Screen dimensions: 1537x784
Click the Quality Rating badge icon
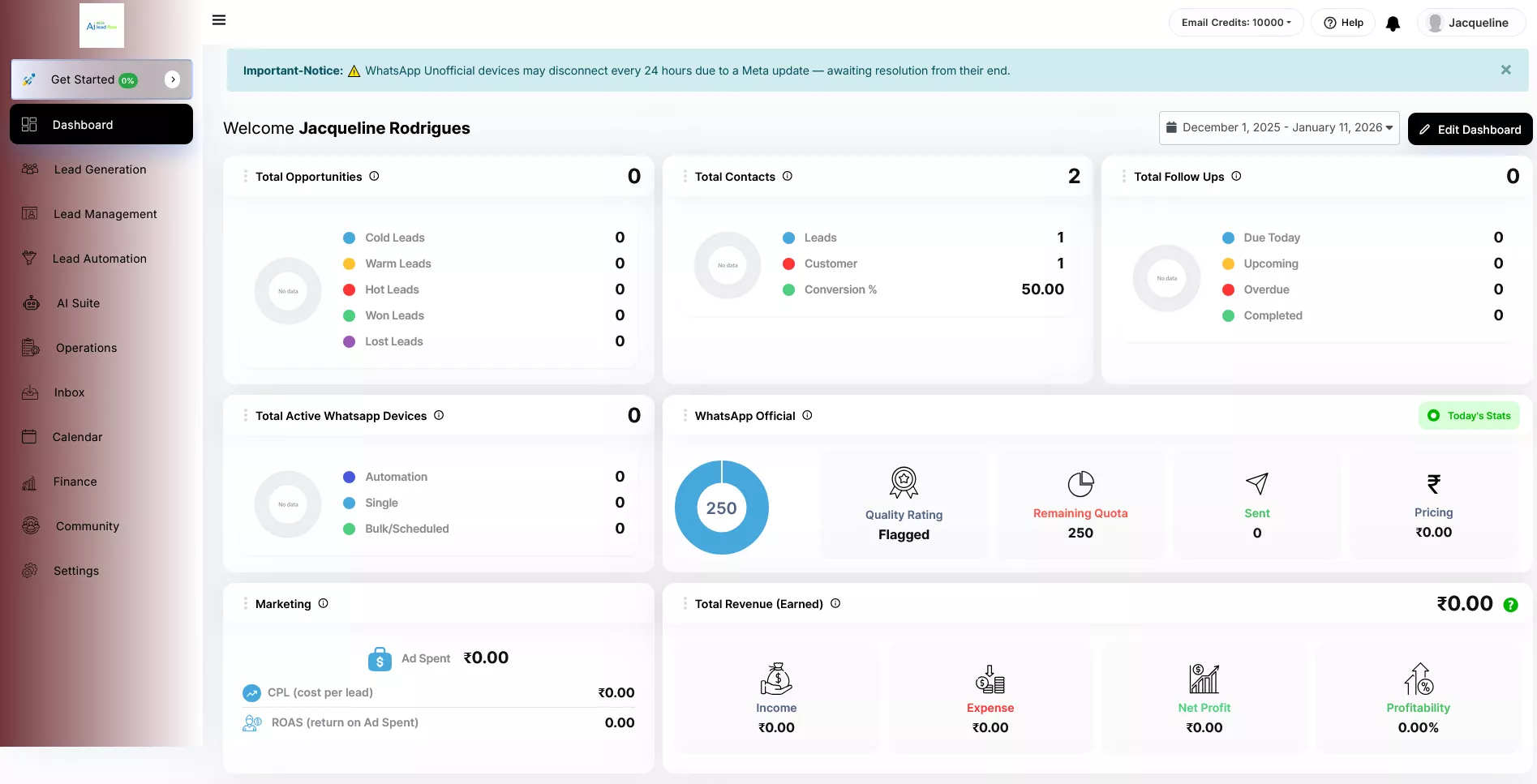(x=904, y=482)
